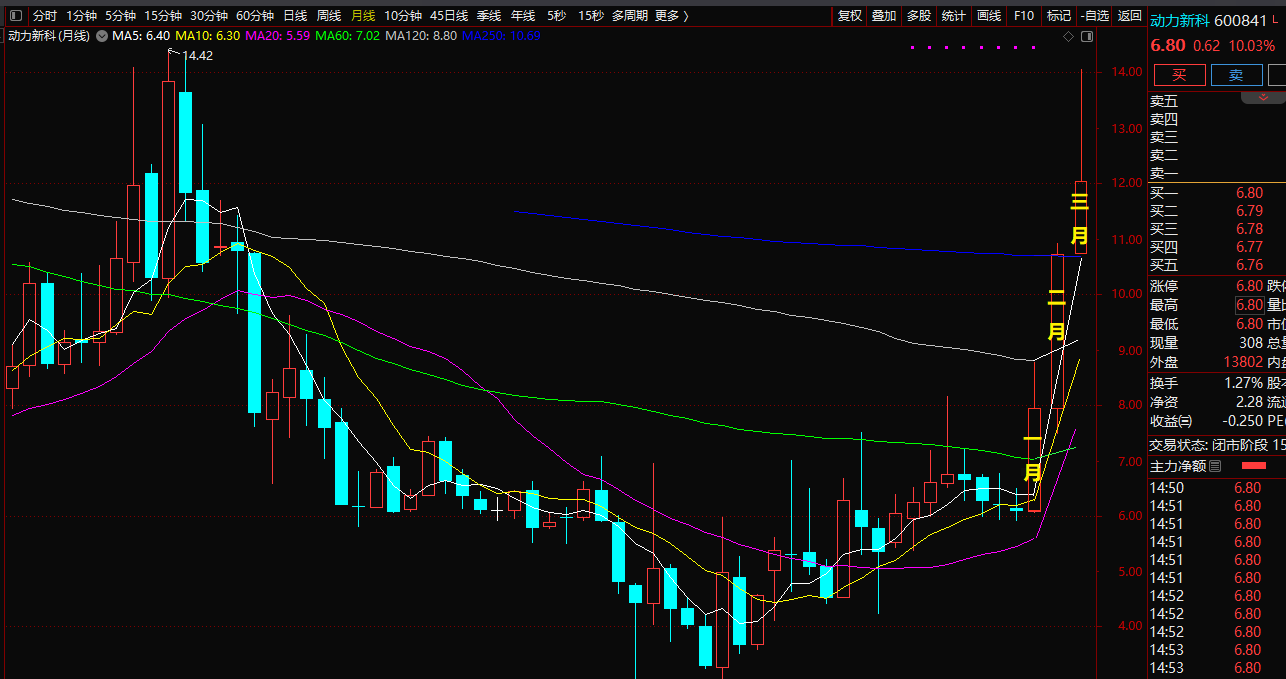Click the 买二 bid price 6.79
This screenshot has width=1286, height=679.
tap(1249, 211)
